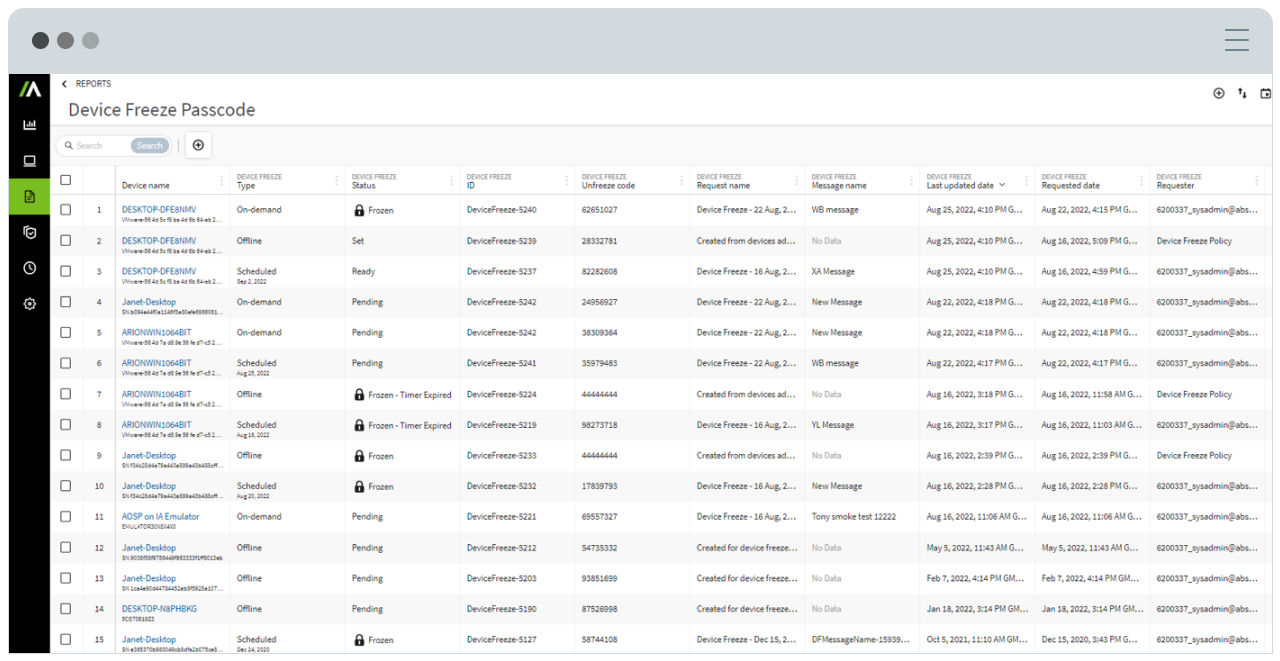This screenshot has width=1280, height=661.
Task: Sort by the Device name column header
Action: pyautogui.click(x=146, y=185)
